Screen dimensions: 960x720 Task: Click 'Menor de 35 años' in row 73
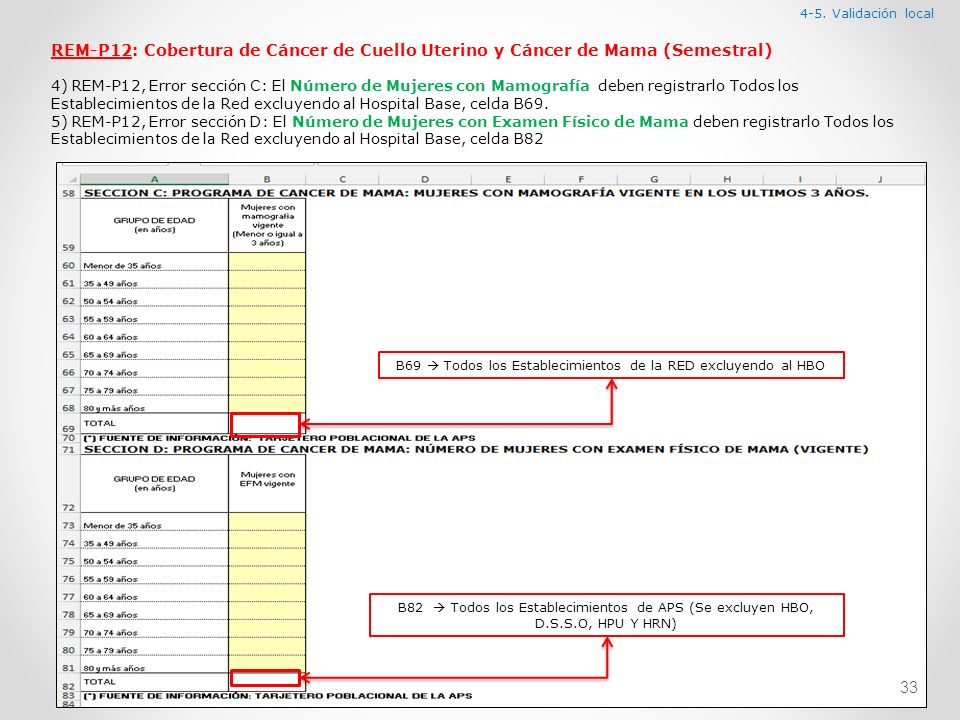coord(122,526)
